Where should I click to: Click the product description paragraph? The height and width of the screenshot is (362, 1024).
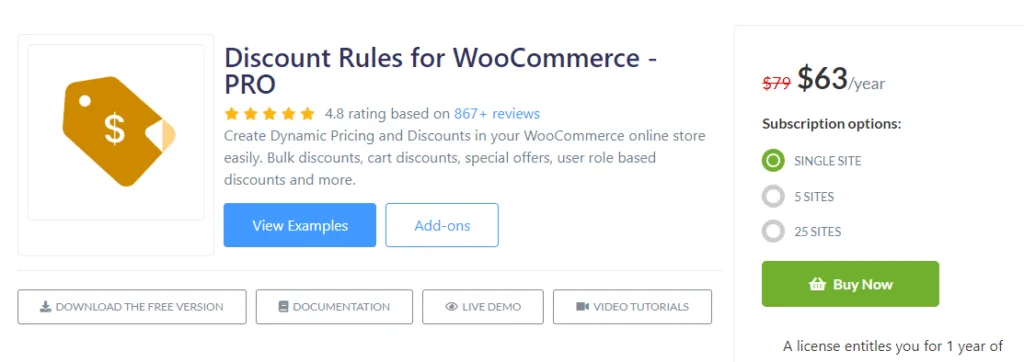coord(464,158)
